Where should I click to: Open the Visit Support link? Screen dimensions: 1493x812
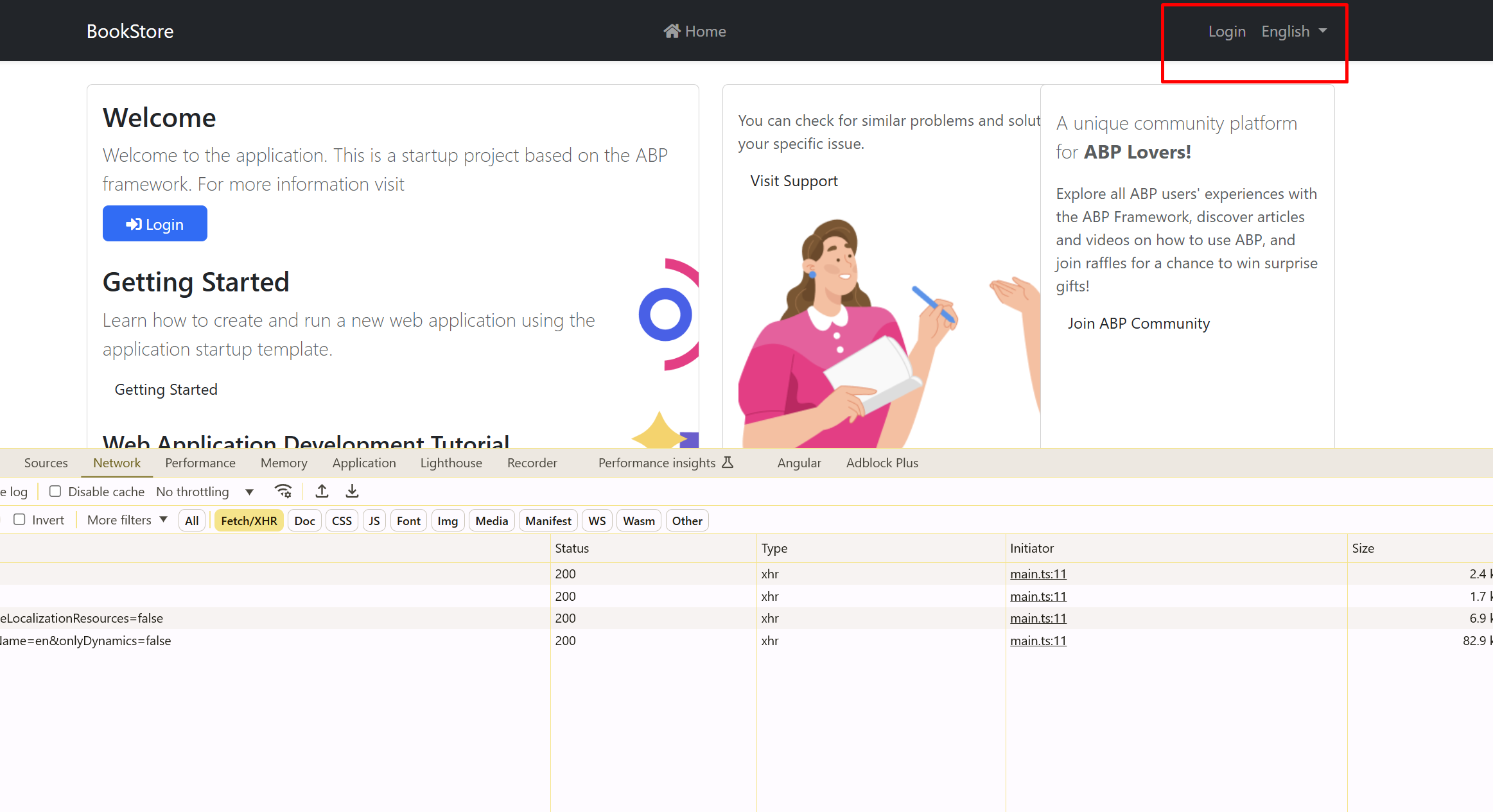tap(794, 181)
